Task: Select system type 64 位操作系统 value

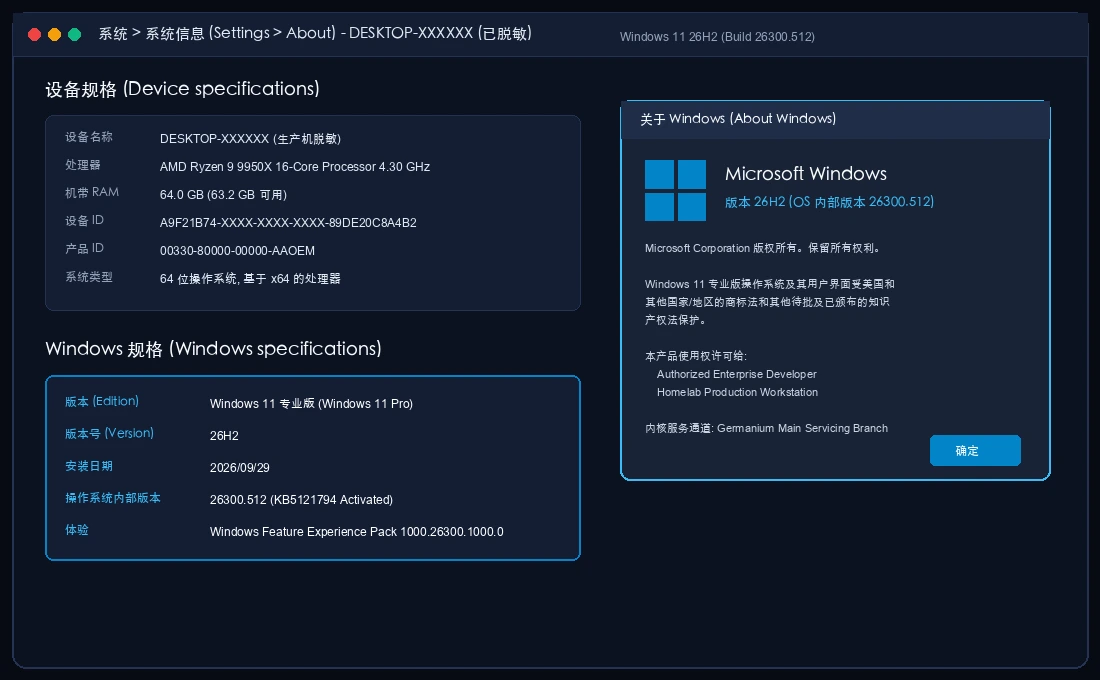Action: [250, 279]
